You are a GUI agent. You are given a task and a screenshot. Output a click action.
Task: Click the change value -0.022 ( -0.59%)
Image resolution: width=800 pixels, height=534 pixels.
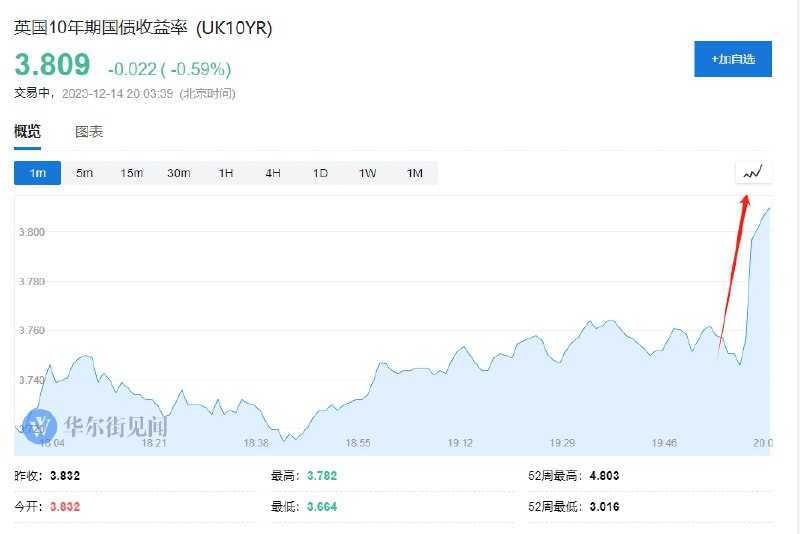[169, 69]
